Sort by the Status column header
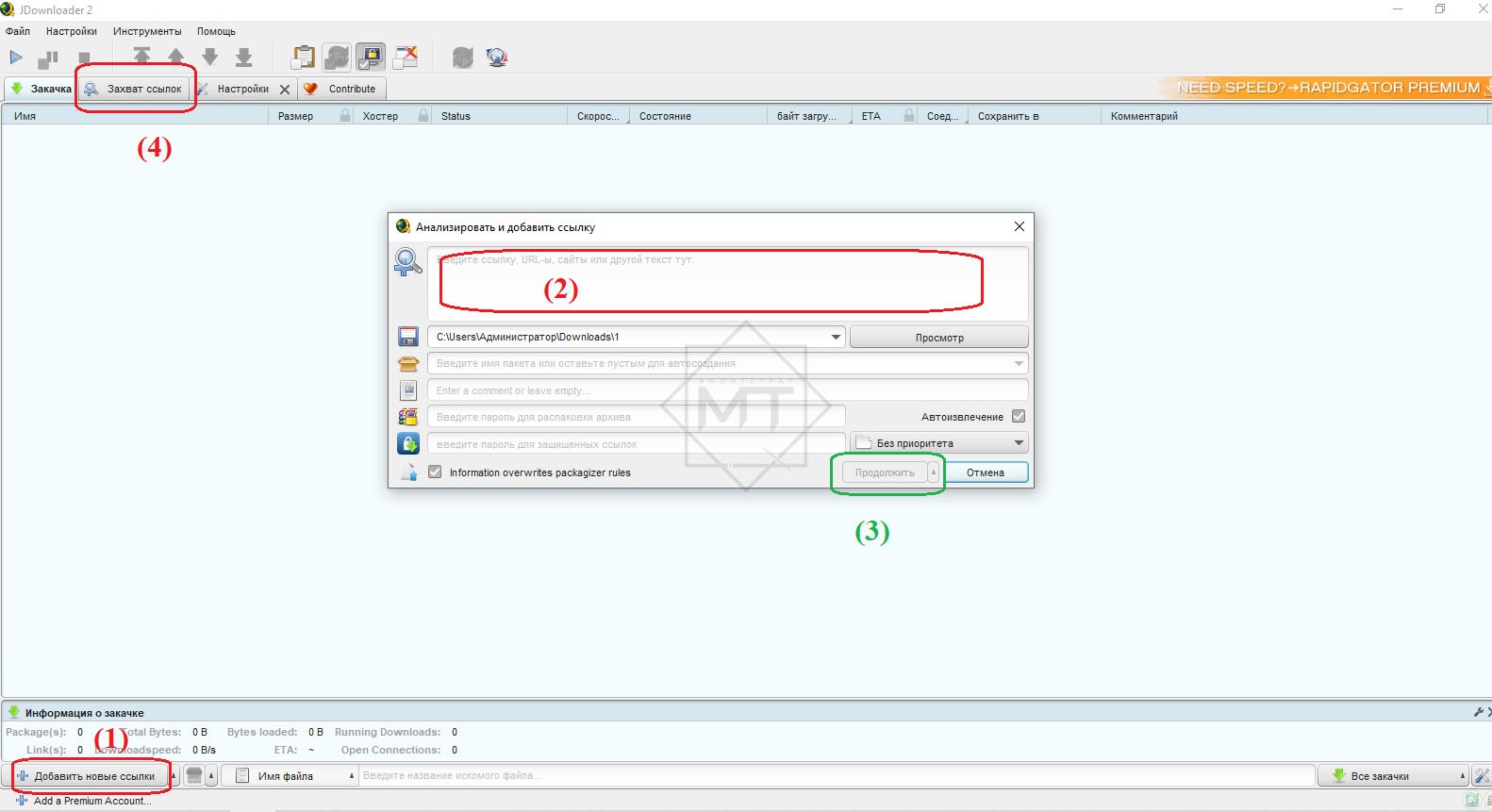Screen dimensions: 1492x812 pyautogui.click(x=500, y=116)
